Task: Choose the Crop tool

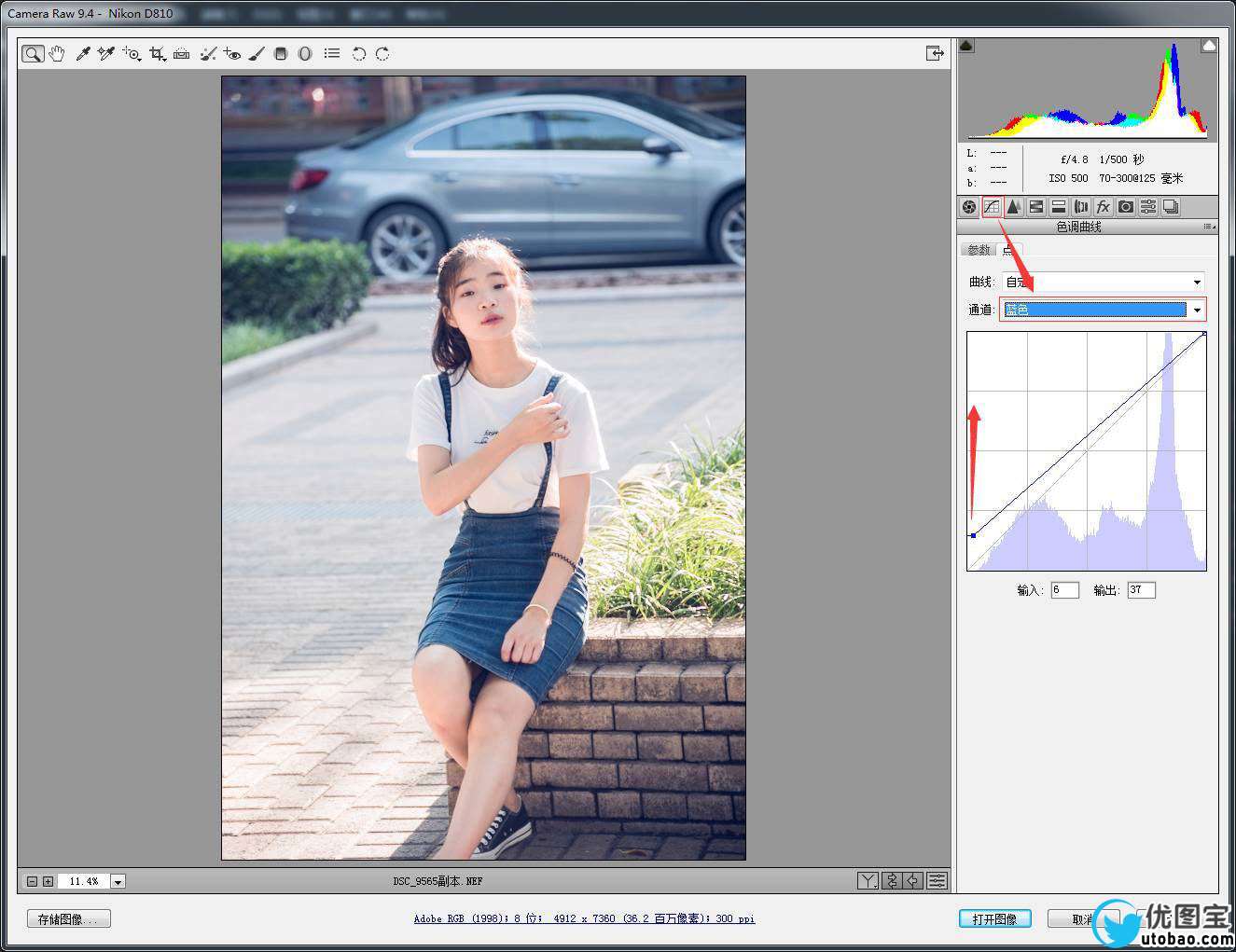Action: point(157,54)
